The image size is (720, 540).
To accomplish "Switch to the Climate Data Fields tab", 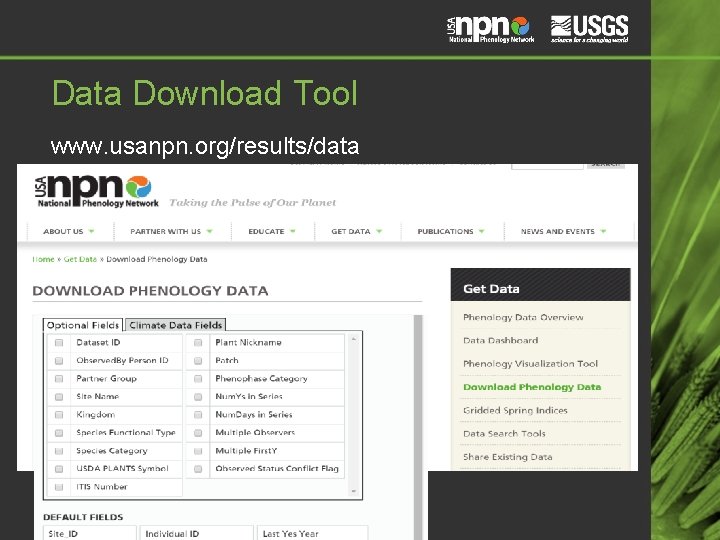I will pyautogui.click(x=175, y=325).
